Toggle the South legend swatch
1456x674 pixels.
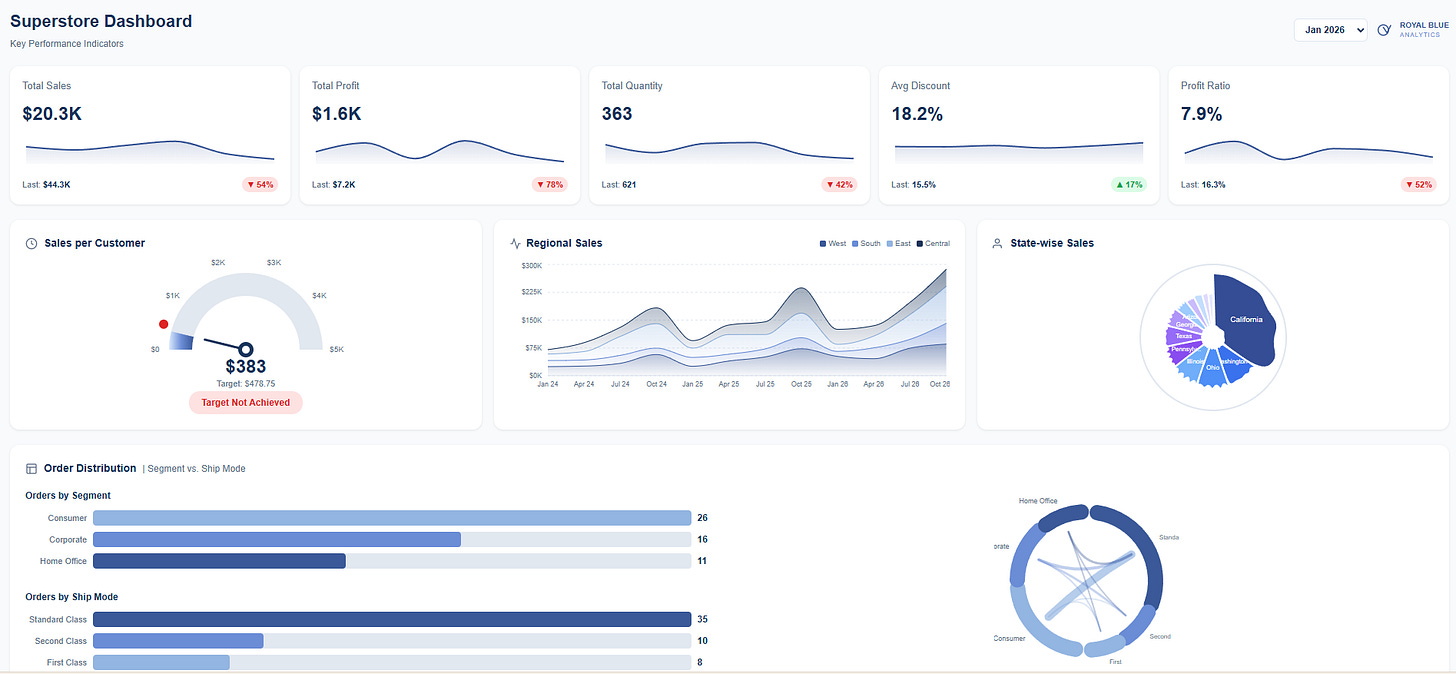coord(856,244)
